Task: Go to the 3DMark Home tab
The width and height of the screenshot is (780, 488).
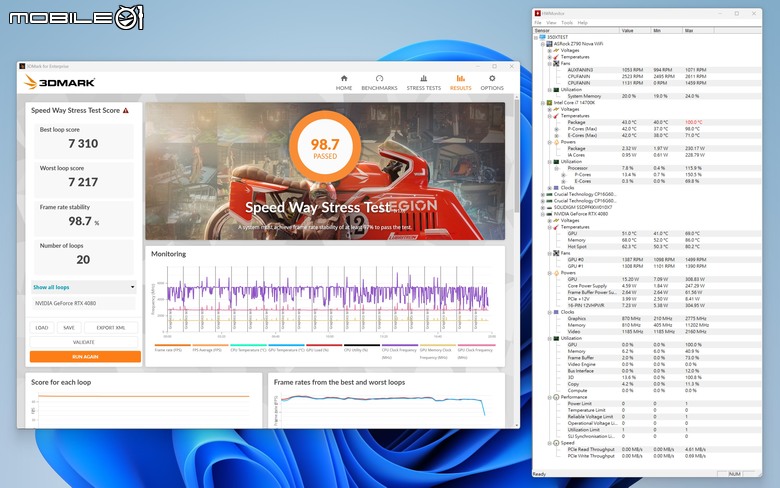Action: click(344, 83)
